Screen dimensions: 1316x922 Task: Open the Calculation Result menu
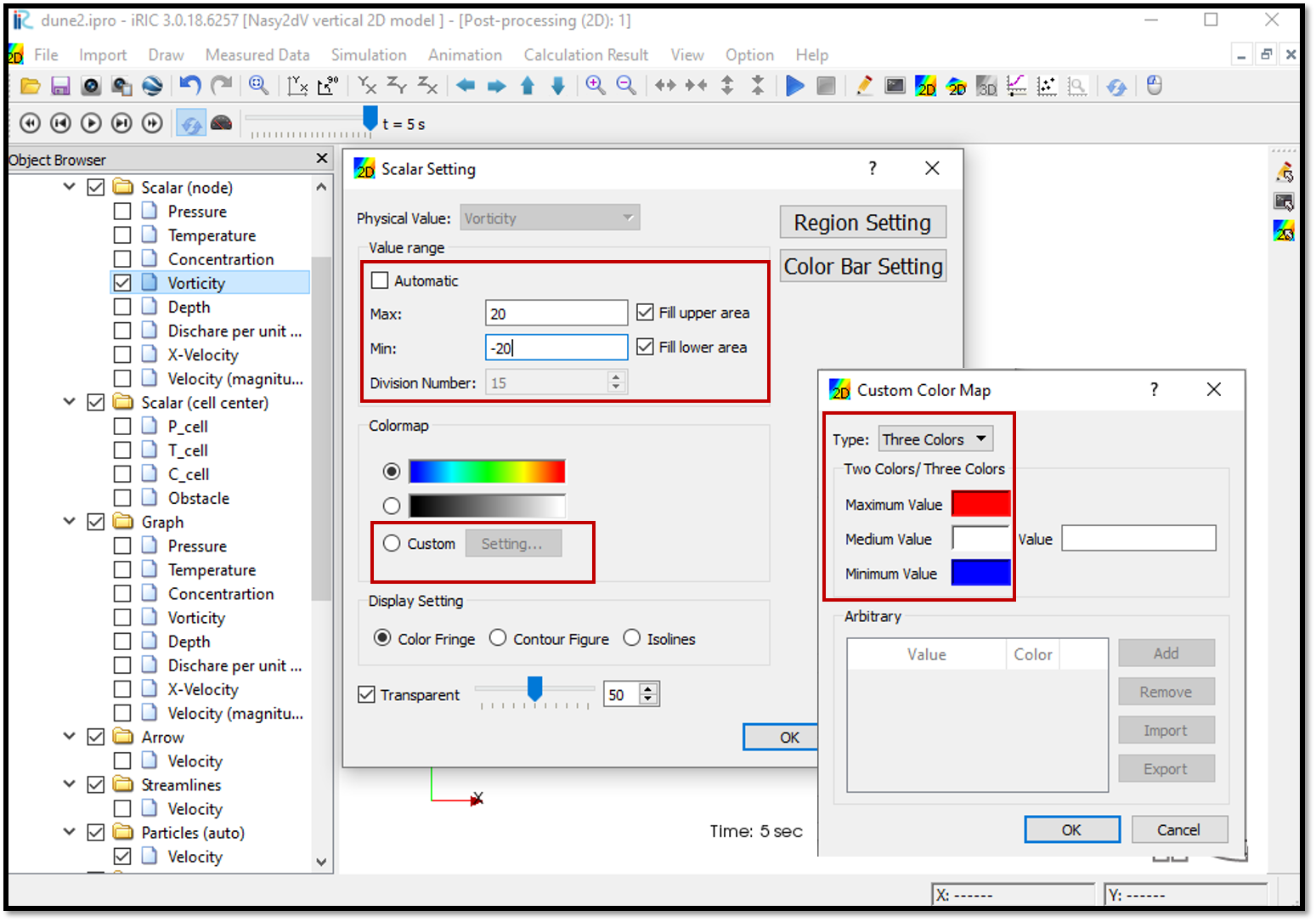click(x=585, y=54)
